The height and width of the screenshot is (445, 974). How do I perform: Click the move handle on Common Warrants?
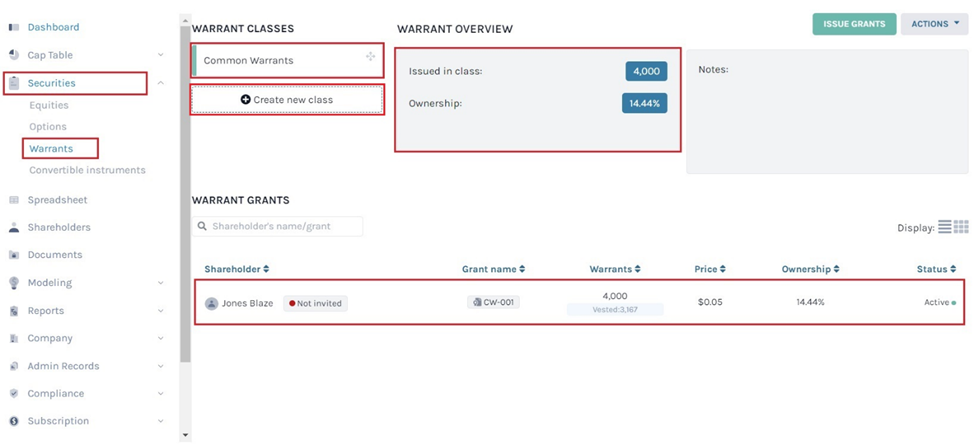[x=370, y=57]
